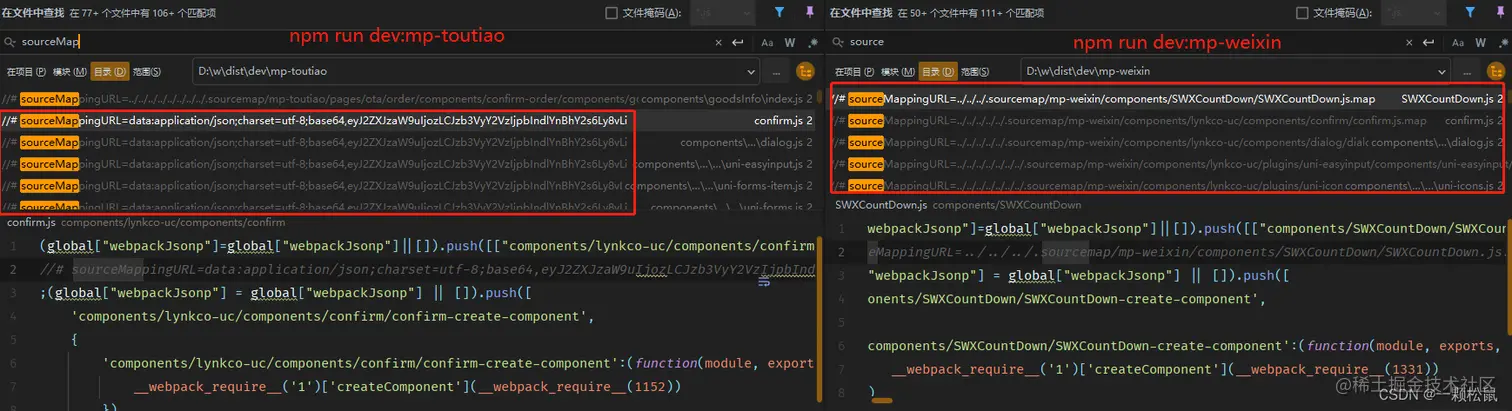
Task: Select 目录(D) scope in the mp-weixin window
Action: click(939, 72)
